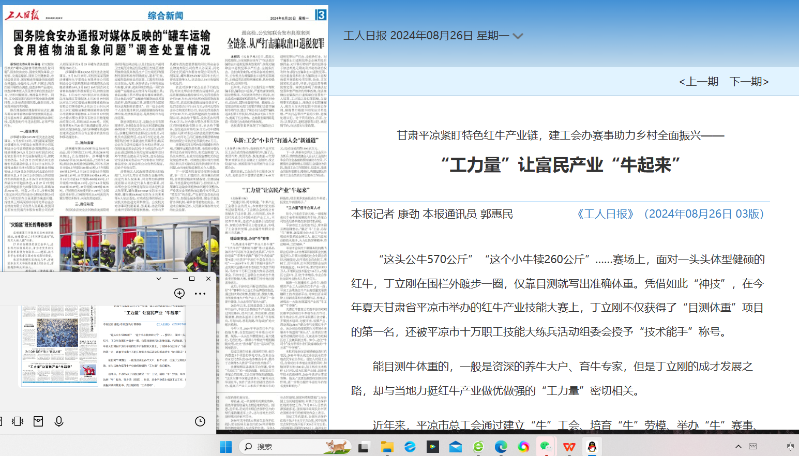Click the plus-circle icon in chat window
Viewport: 799px width, 456px height.
(179, 293)
